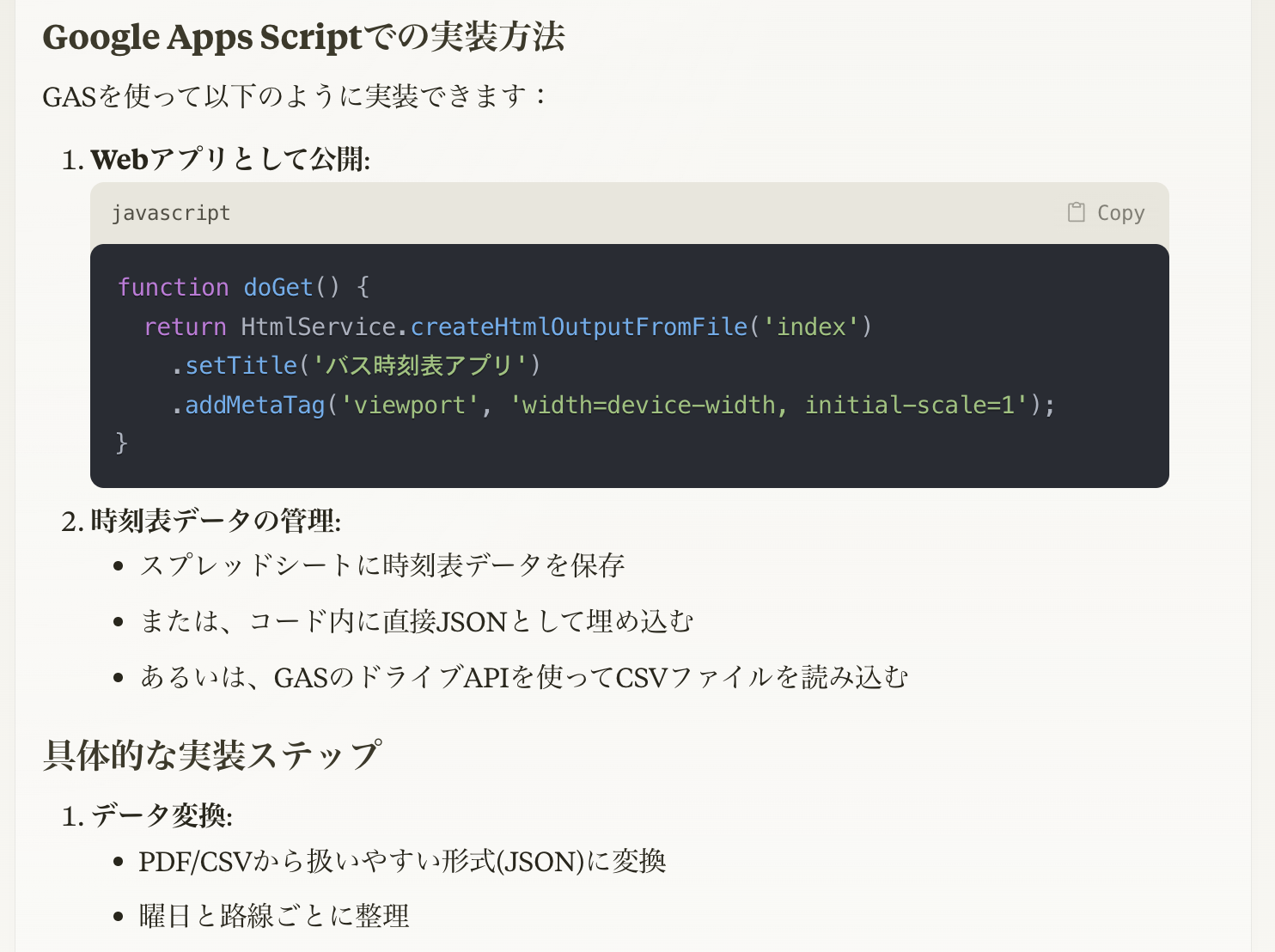
Task: Click the 'width=device-width, initial-scale=1' string
Action: (768, 405)
